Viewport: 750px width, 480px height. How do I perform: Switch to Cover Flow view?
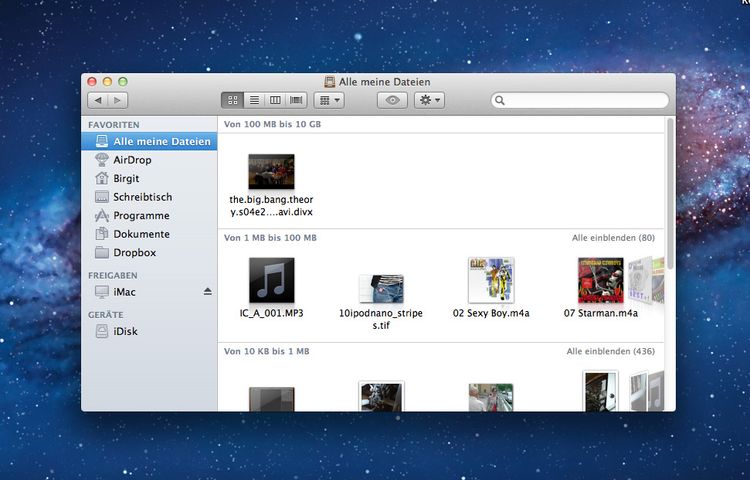(296, 100)
